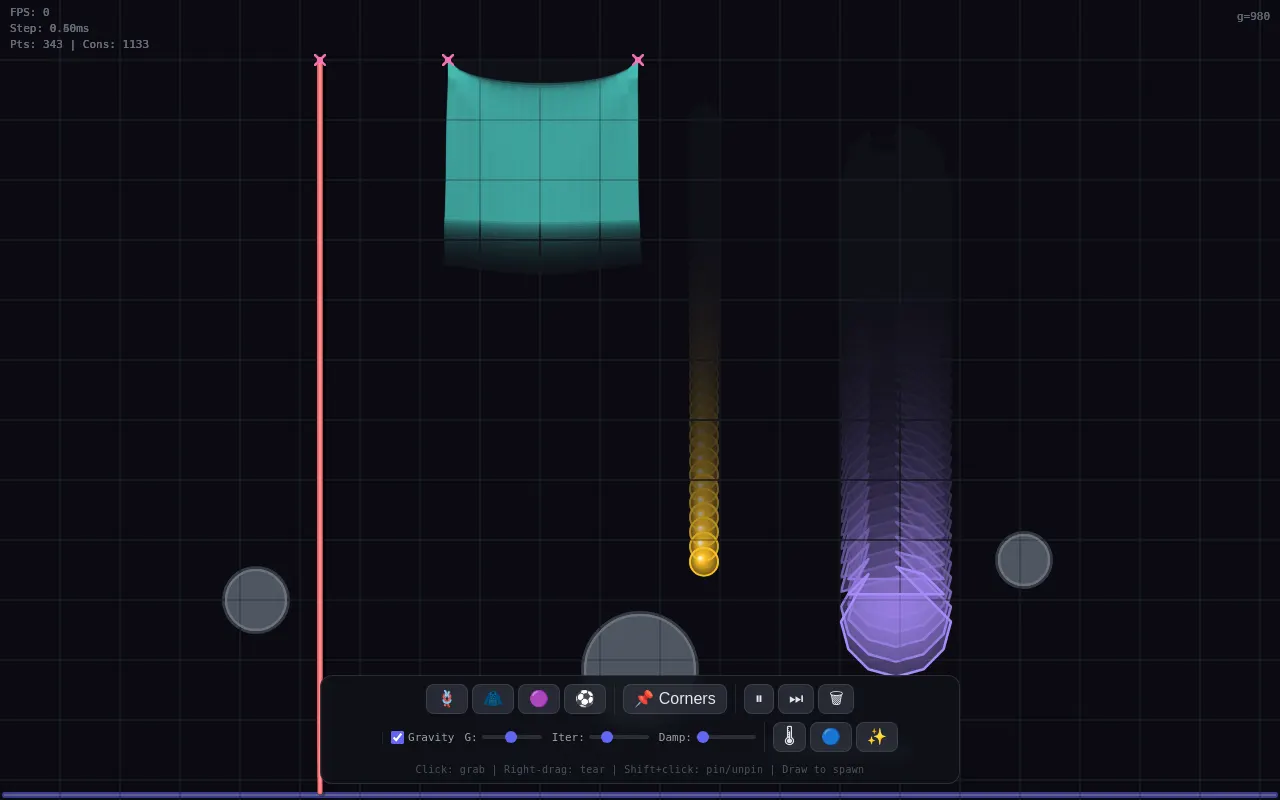Click the small gray circle obstacle beside the purple blob
Image resolution: width=1280 pixels, height=800 pixels.
click(1024, 560)
